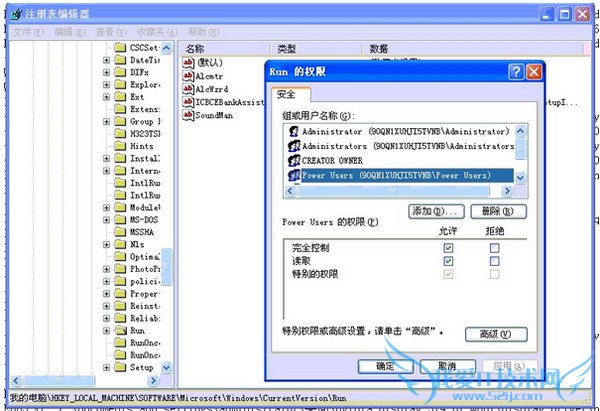The width and height of the screenshot is (600, 411).
Task: Expand the Nls tree node
Action: [106, 245]
